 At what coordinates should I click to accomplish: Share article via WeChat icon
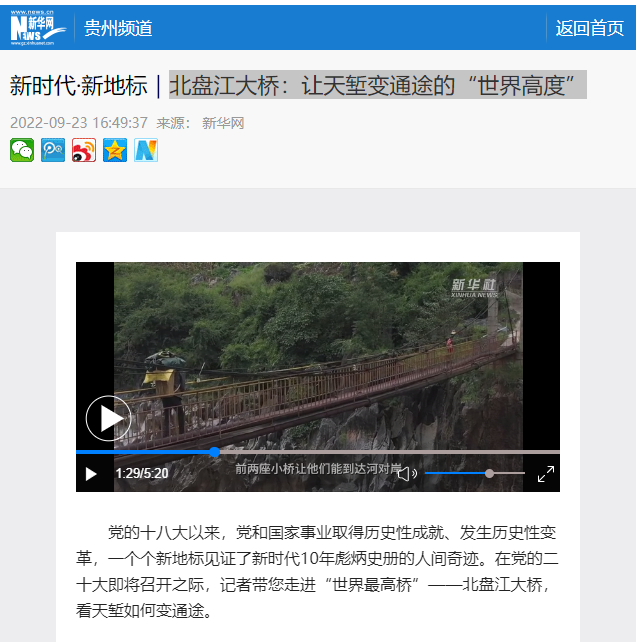(22, 150)
